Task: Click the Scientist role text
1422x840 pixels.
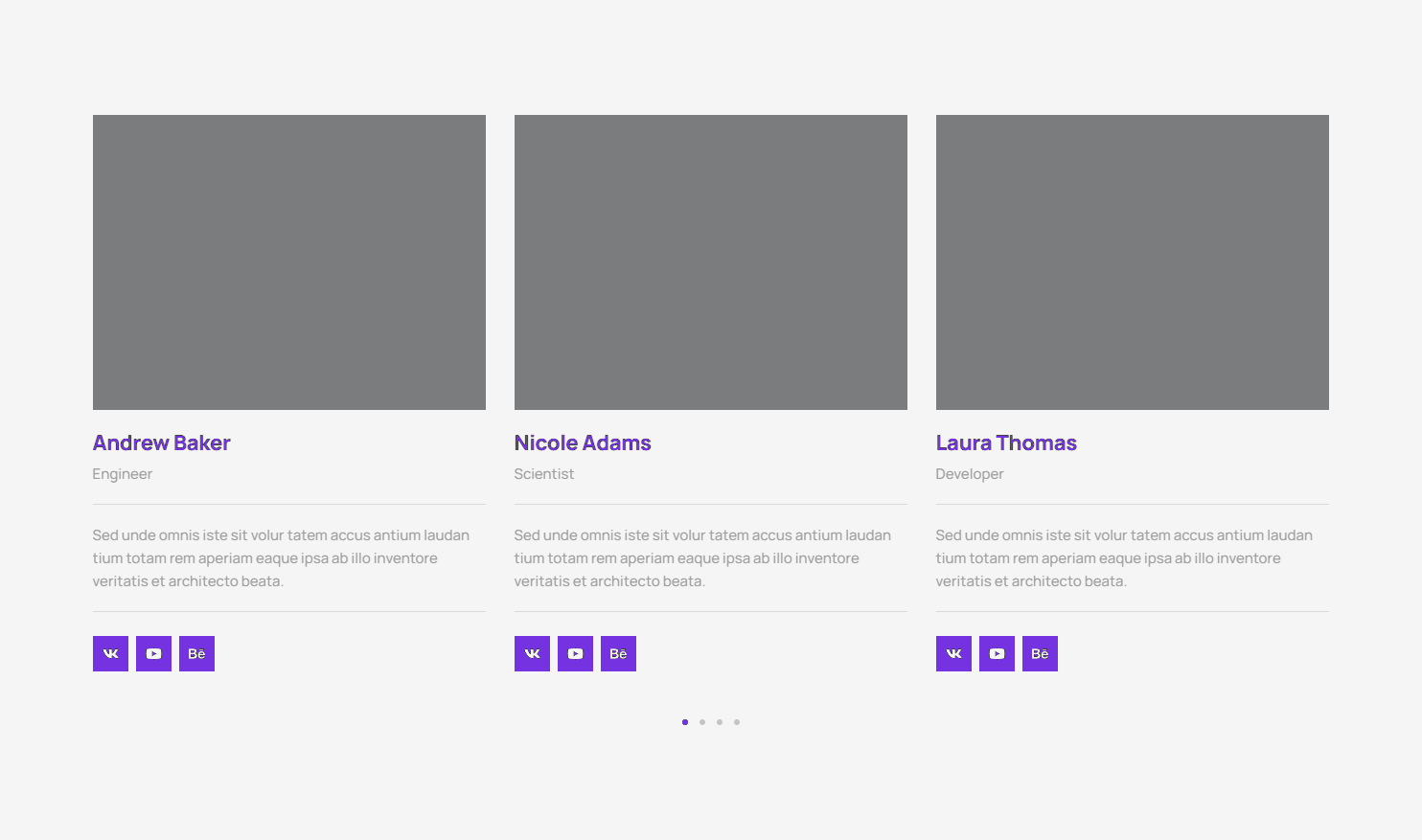Action: 543,474
